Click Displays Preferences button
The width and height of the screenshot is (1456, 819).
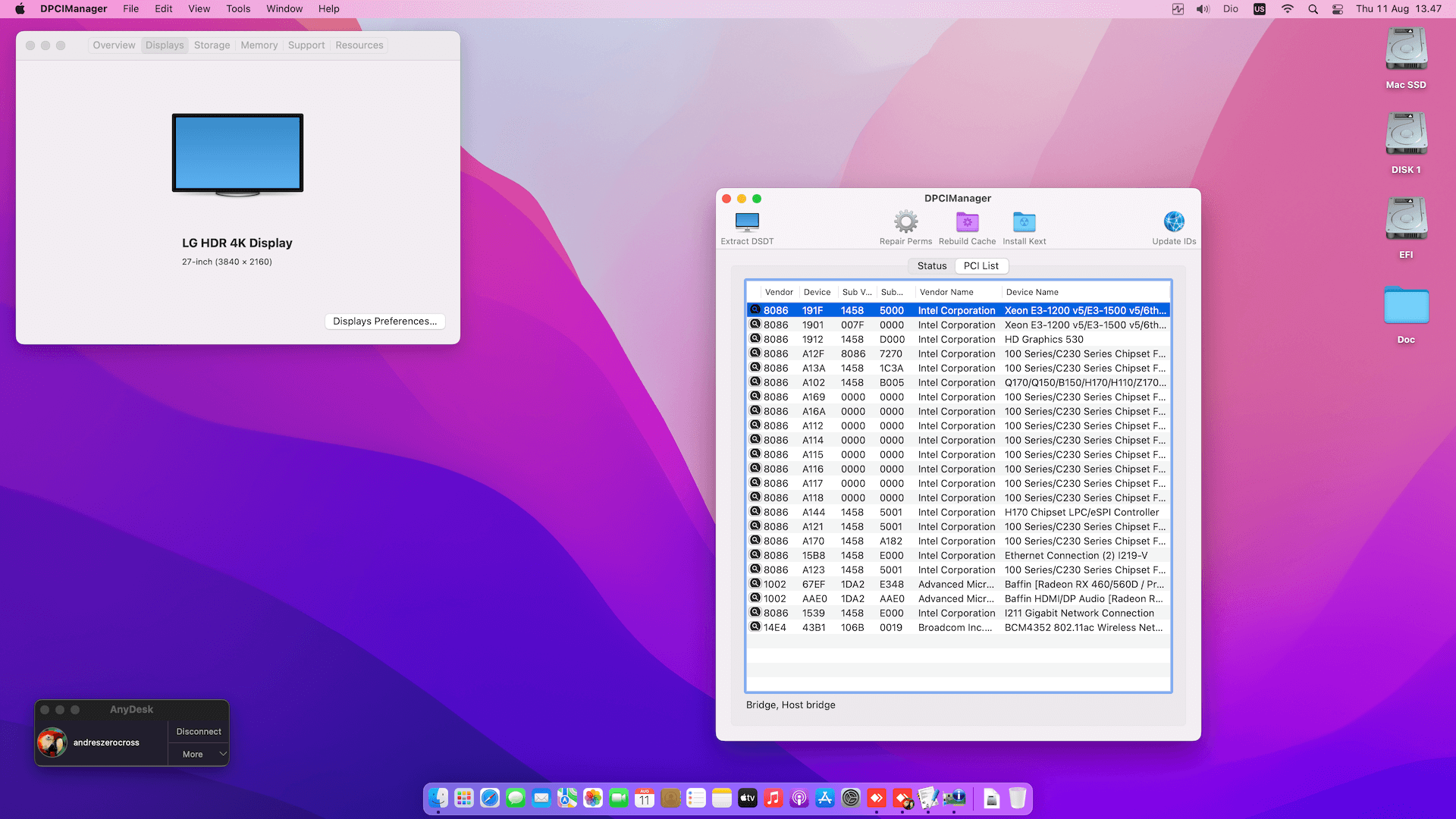(x=385, y=322)
